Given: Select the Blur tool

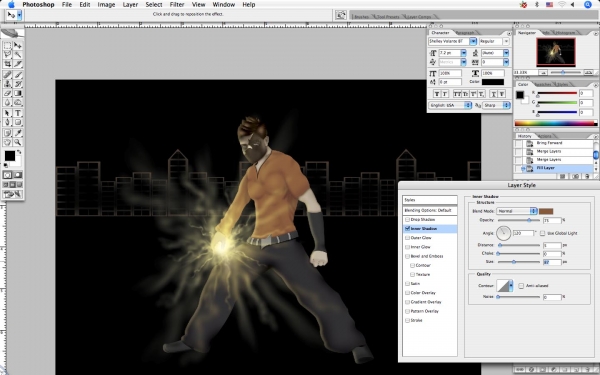Looking at the screenshot, I should 7,102.
